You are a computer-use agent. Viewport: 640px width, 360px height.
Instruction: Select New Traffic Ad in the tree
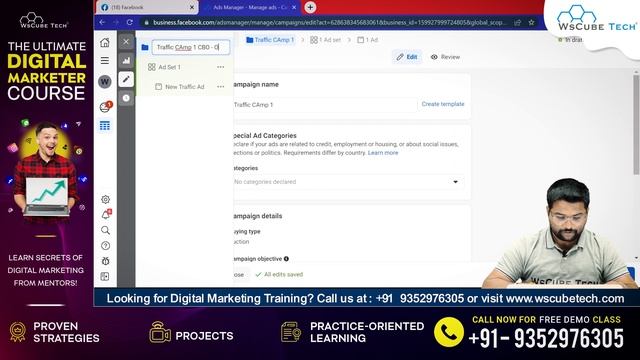(x=184, y=87)
